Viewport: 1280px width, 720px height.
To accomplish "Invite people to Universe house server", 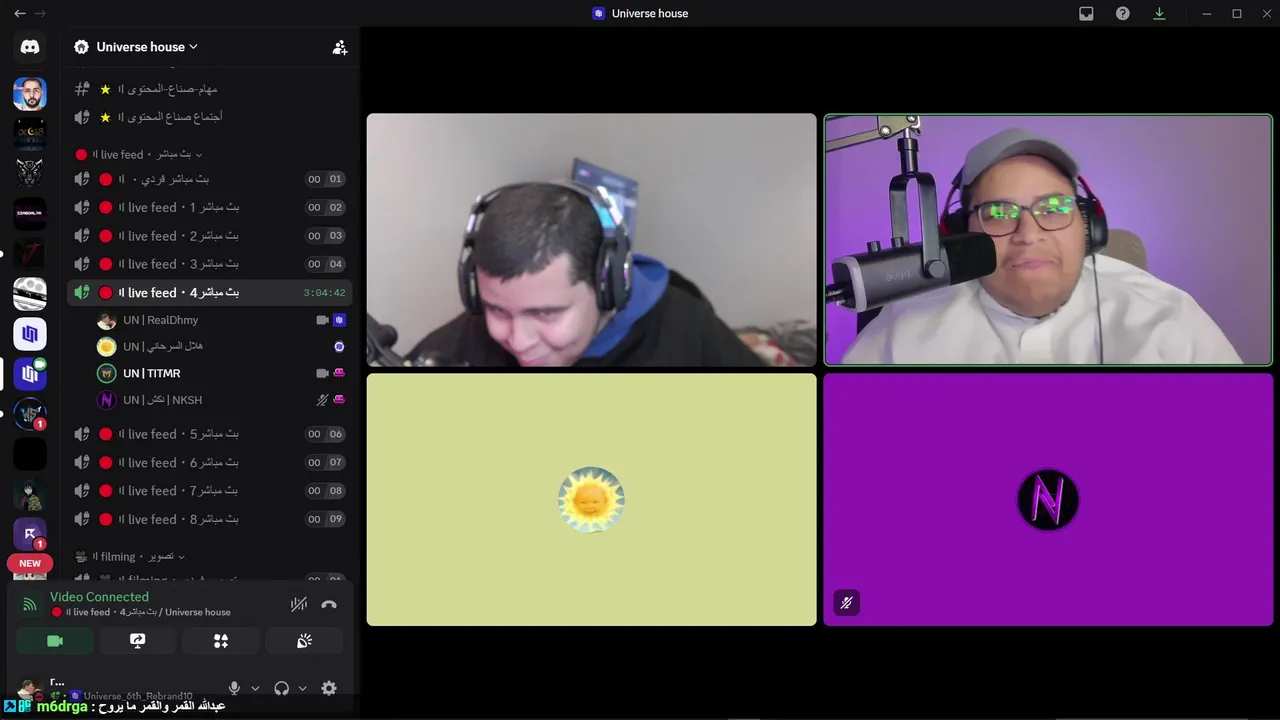I will (x=340, y=47).
